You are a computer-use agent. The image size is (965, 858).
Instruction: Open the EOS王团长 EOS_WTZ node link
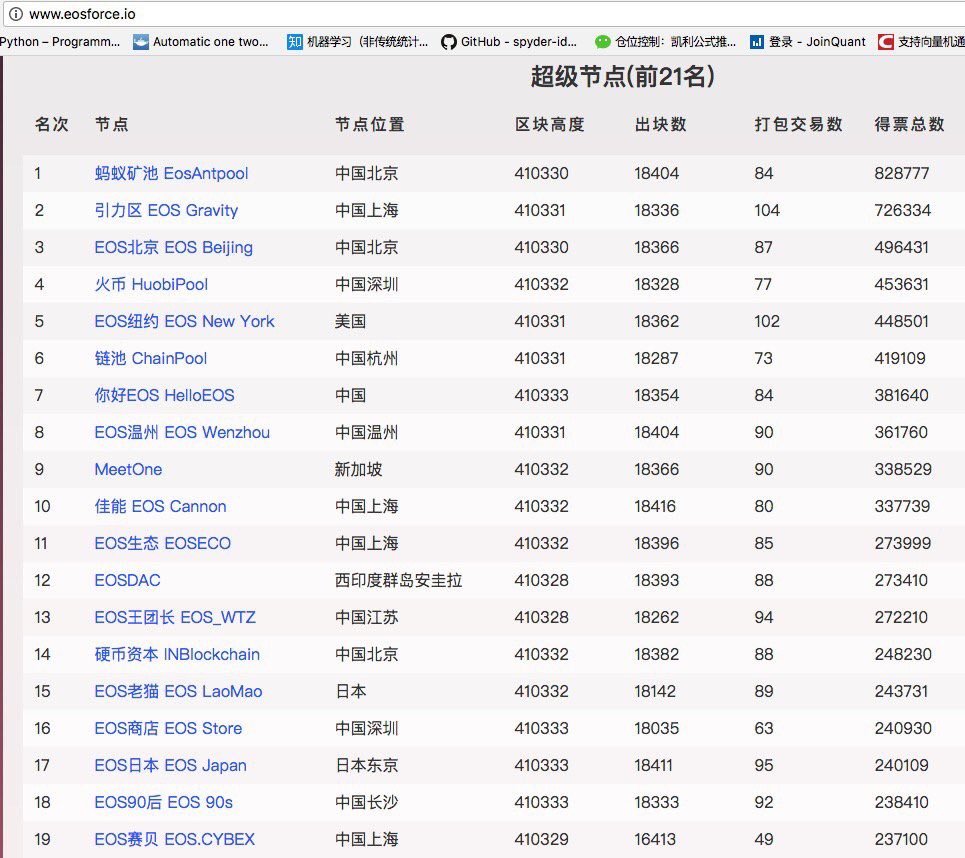(175, 617)
